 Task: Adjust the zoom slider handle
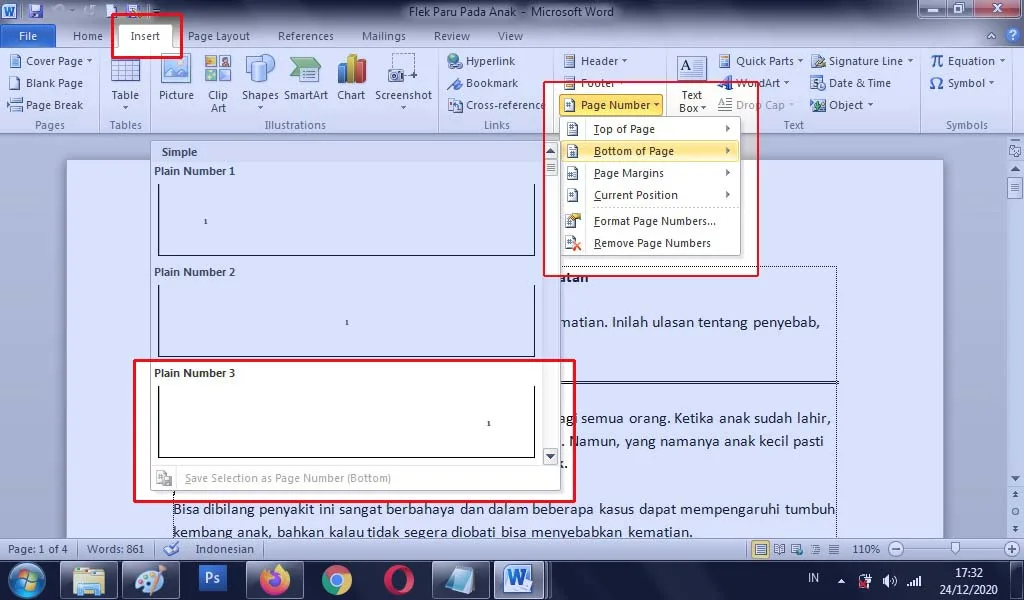tap(955, 548)
